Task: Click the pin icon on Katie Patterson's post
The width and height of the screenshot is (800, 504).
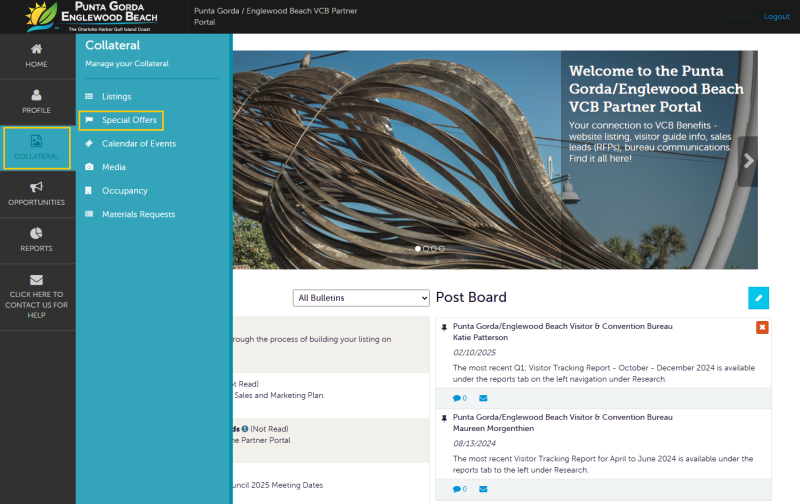Action: [444, 327]
